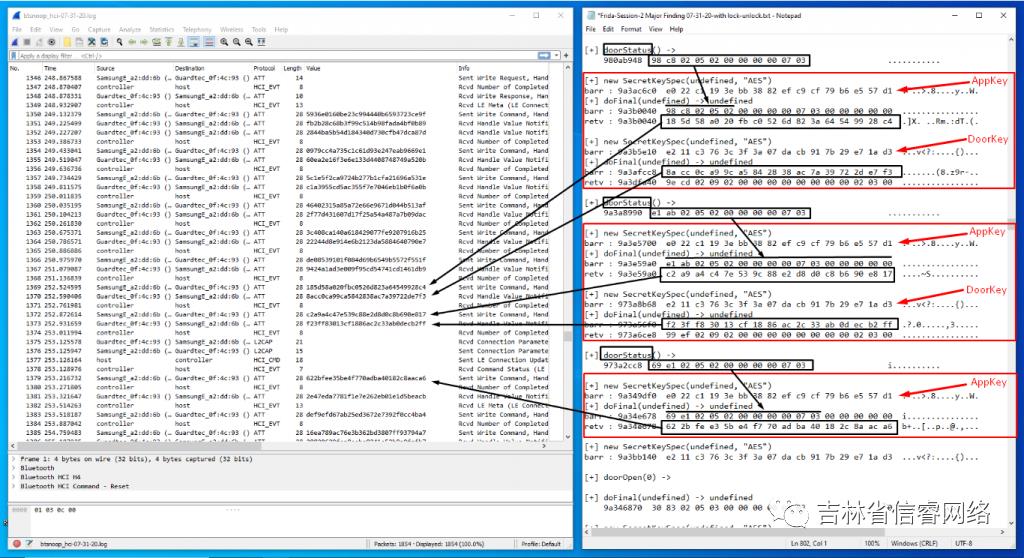Zoom in the Wireshark text
The image size is (1024, 558).
(x=224, y=42)
